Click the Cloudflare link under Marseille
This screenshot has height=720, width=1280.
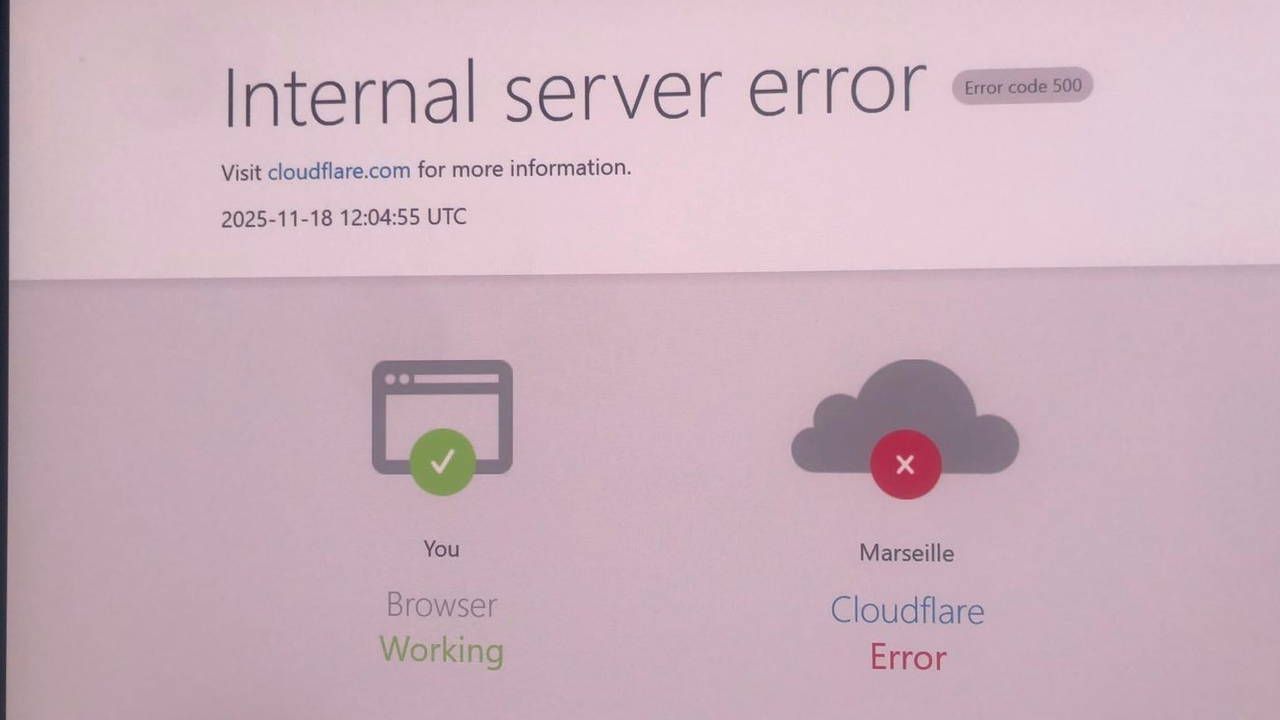907,610
